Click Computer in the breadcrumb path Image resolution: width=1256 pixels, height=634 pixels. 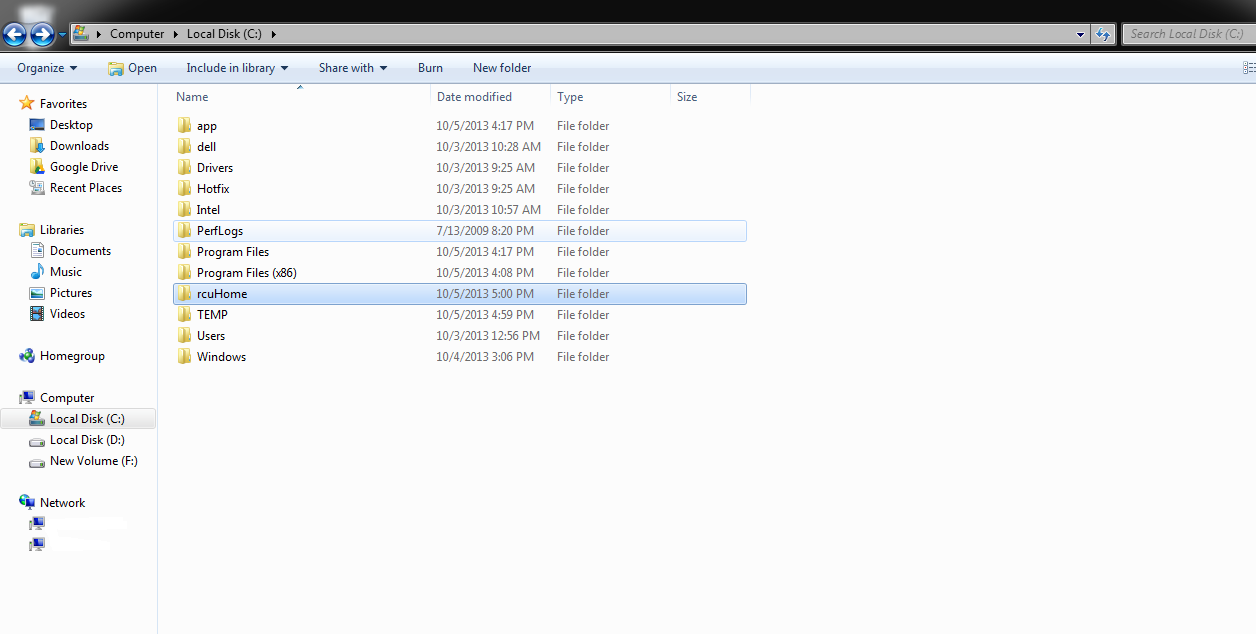click(137, 33)
